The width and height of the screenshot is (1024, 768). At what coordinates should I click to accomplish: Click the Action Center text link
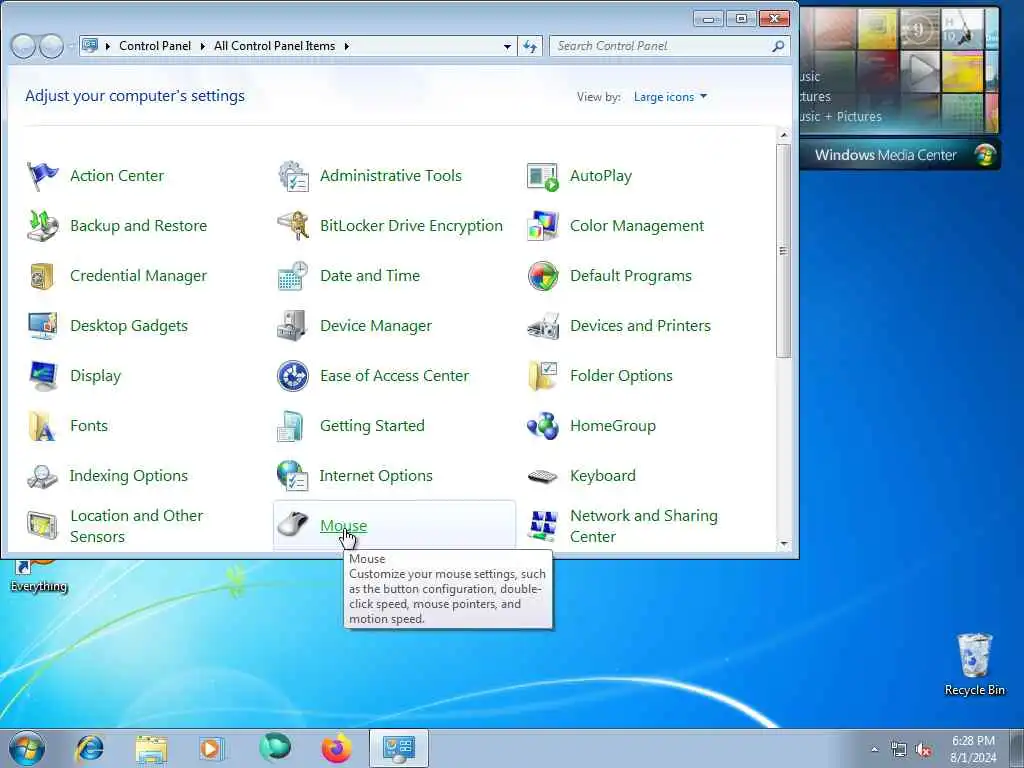click(117, 175)
